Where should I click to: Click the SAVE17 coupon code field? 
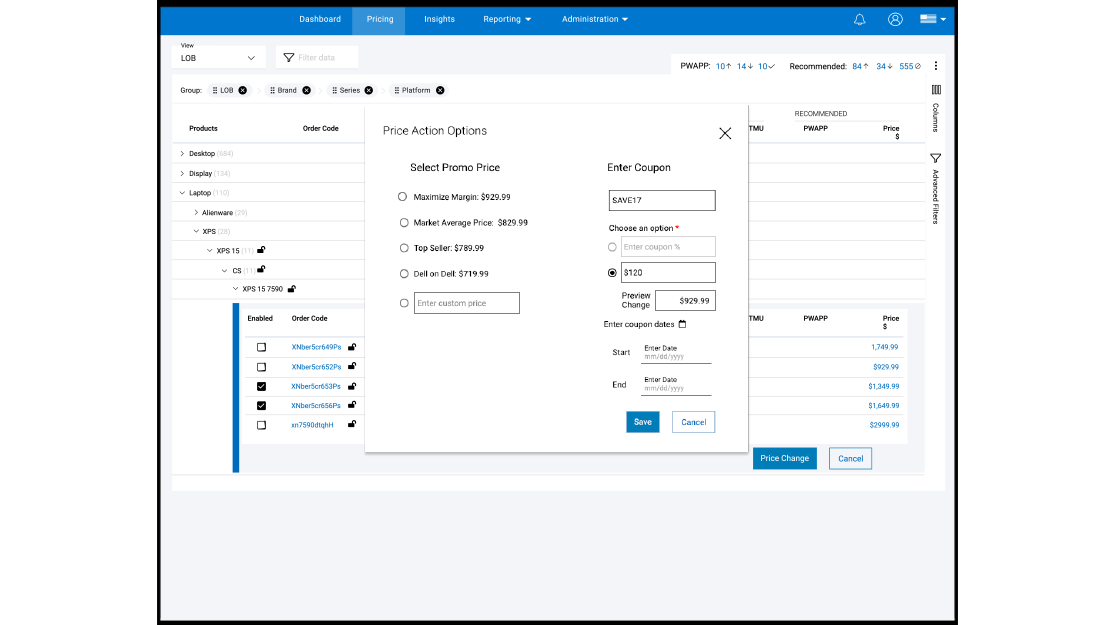coord(662,200)
